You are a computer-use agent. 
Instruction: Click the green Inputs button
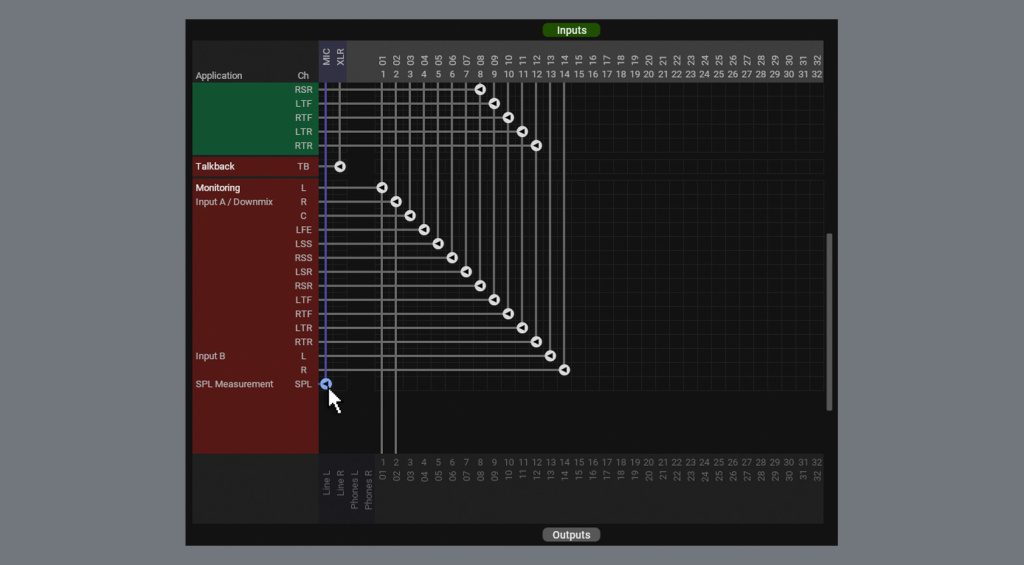pyautogui.click(x=571, y=30)
